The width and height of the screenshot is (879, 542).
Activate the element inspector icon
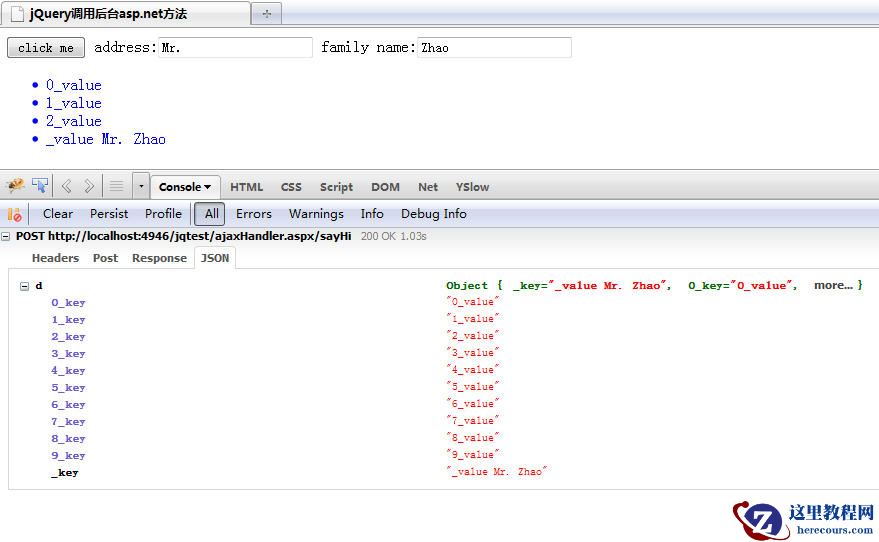point(40,186)
